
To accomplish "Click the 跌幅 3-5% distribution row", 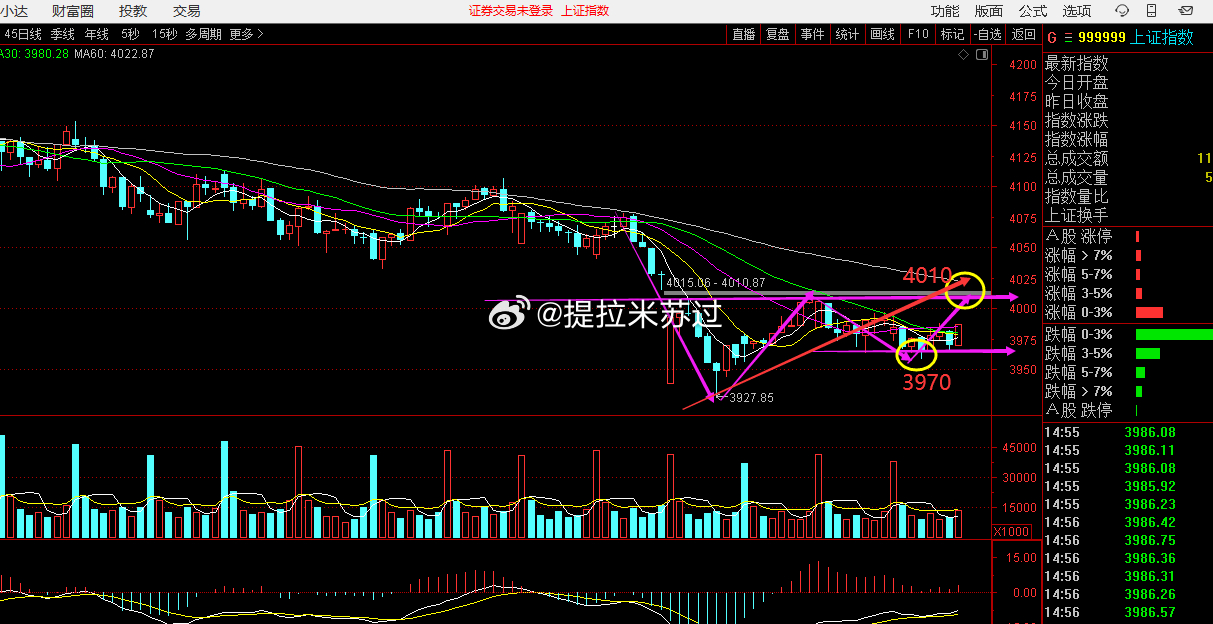I will coord(1127,353).
